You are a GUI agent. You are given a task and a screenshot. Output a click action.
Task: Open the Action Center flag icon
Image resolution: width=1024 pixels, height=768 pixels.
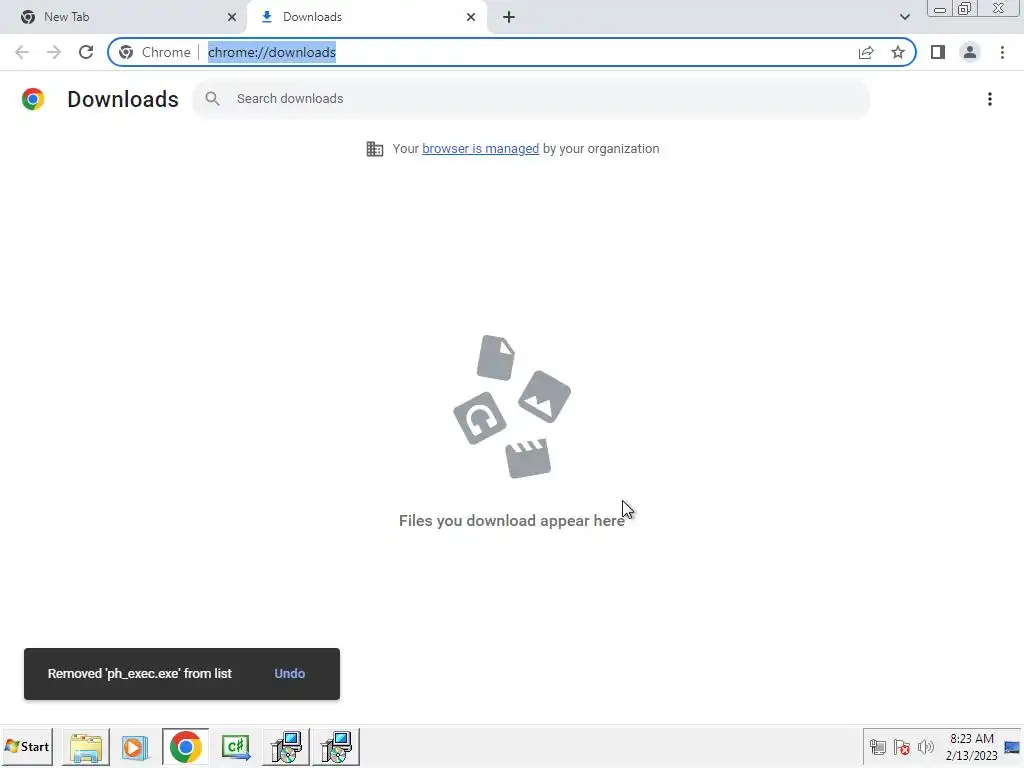click(x=901, y=746)
